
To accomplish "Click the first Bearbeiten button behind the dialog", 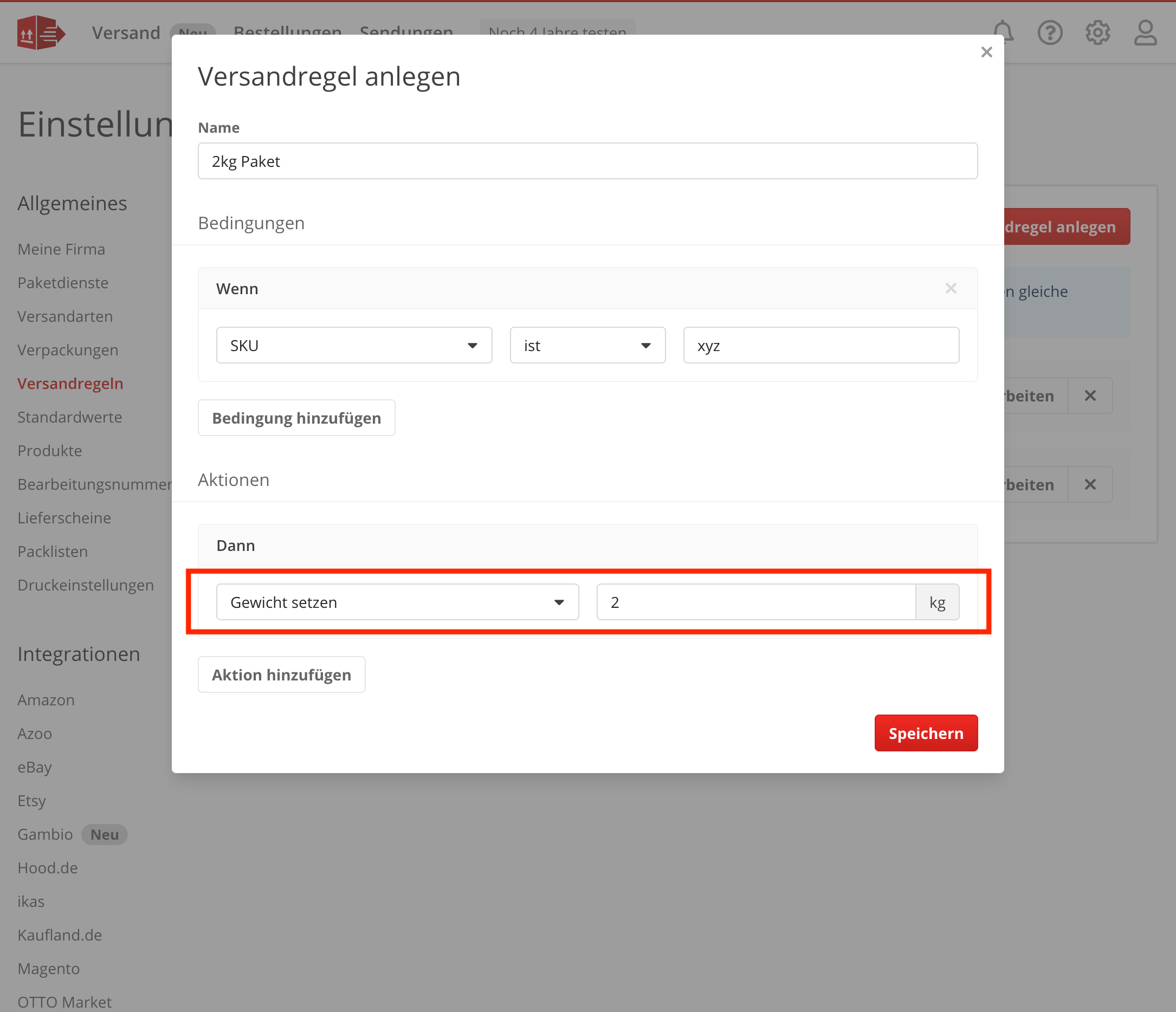I will click(1036, 395).
